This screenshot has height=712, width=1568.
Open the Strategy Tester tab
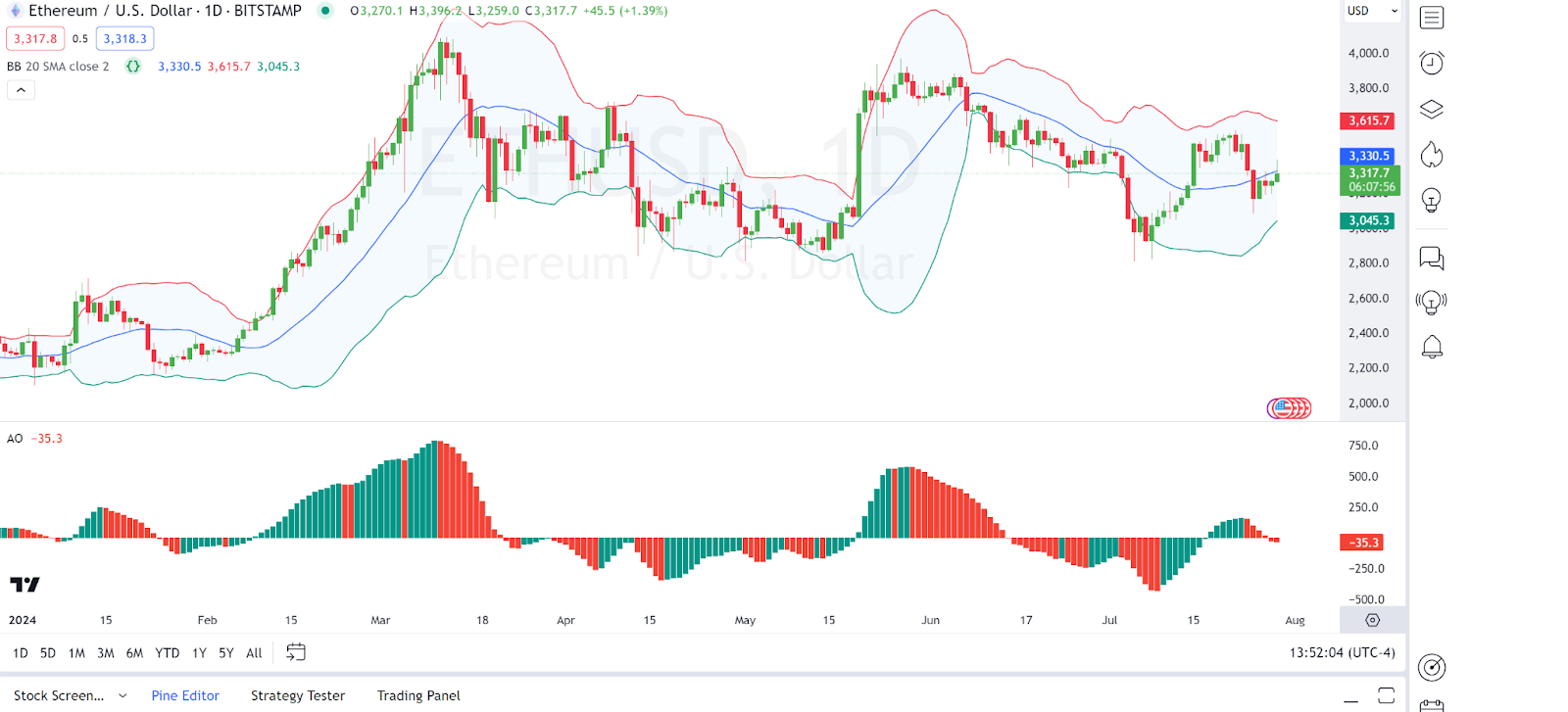point(298,695)
